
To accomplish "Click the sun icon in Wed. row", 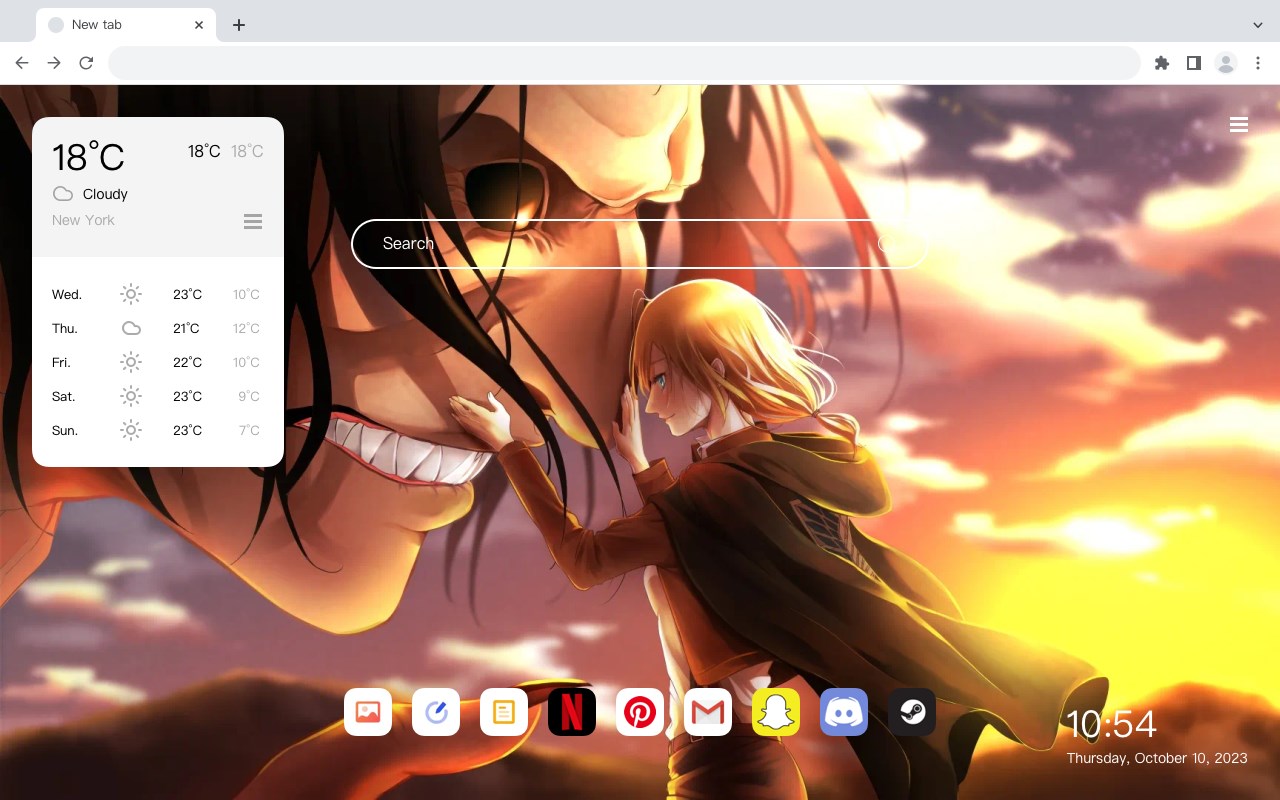I will click(x=131, y=294).
